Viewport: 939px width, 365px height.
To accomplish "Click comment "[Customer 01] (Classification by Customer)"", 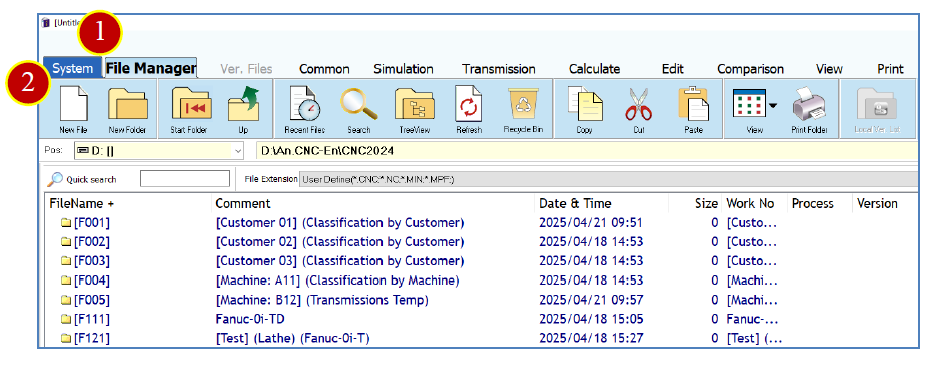I will 340,223.
